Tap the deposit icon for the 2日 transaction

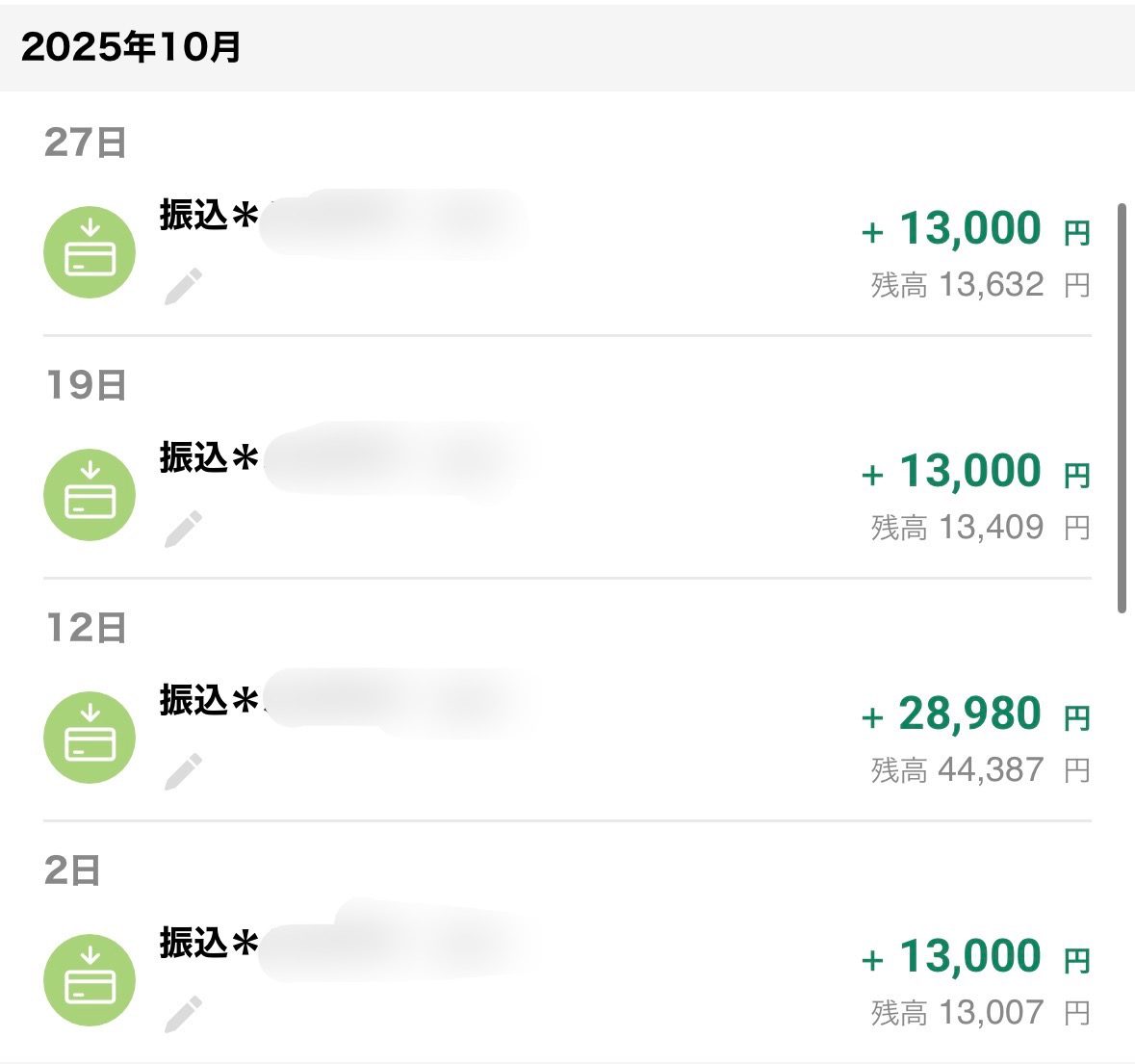point(90,980)
